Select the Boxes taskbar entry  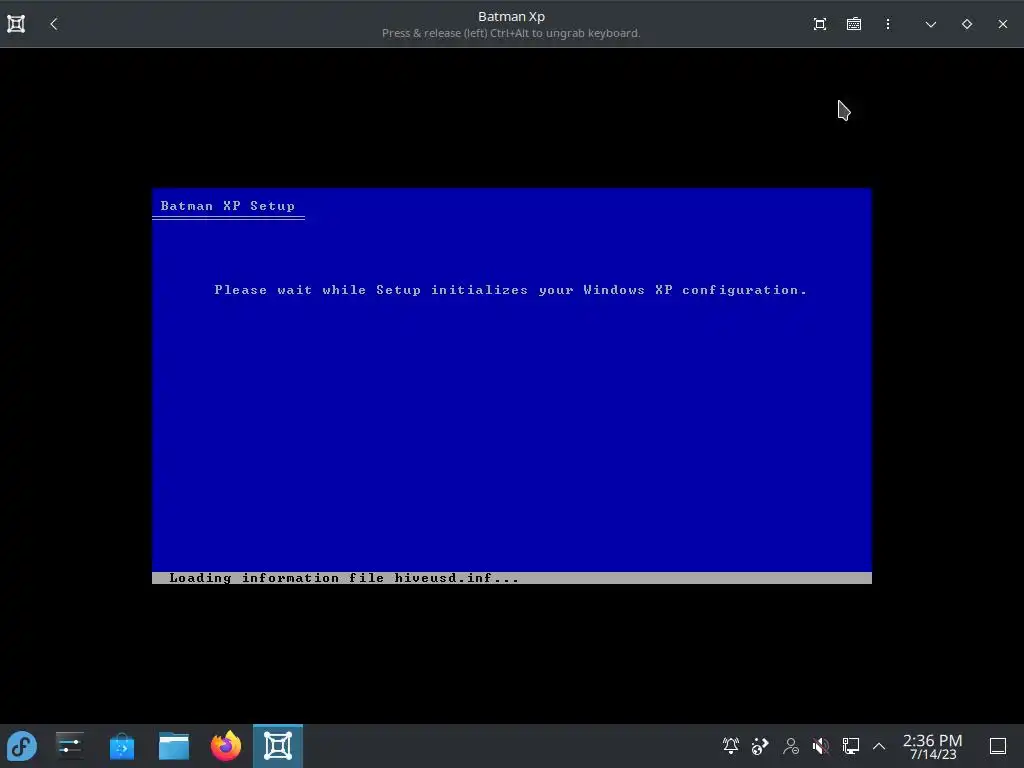pyautogui.click(x=278, y=746)
